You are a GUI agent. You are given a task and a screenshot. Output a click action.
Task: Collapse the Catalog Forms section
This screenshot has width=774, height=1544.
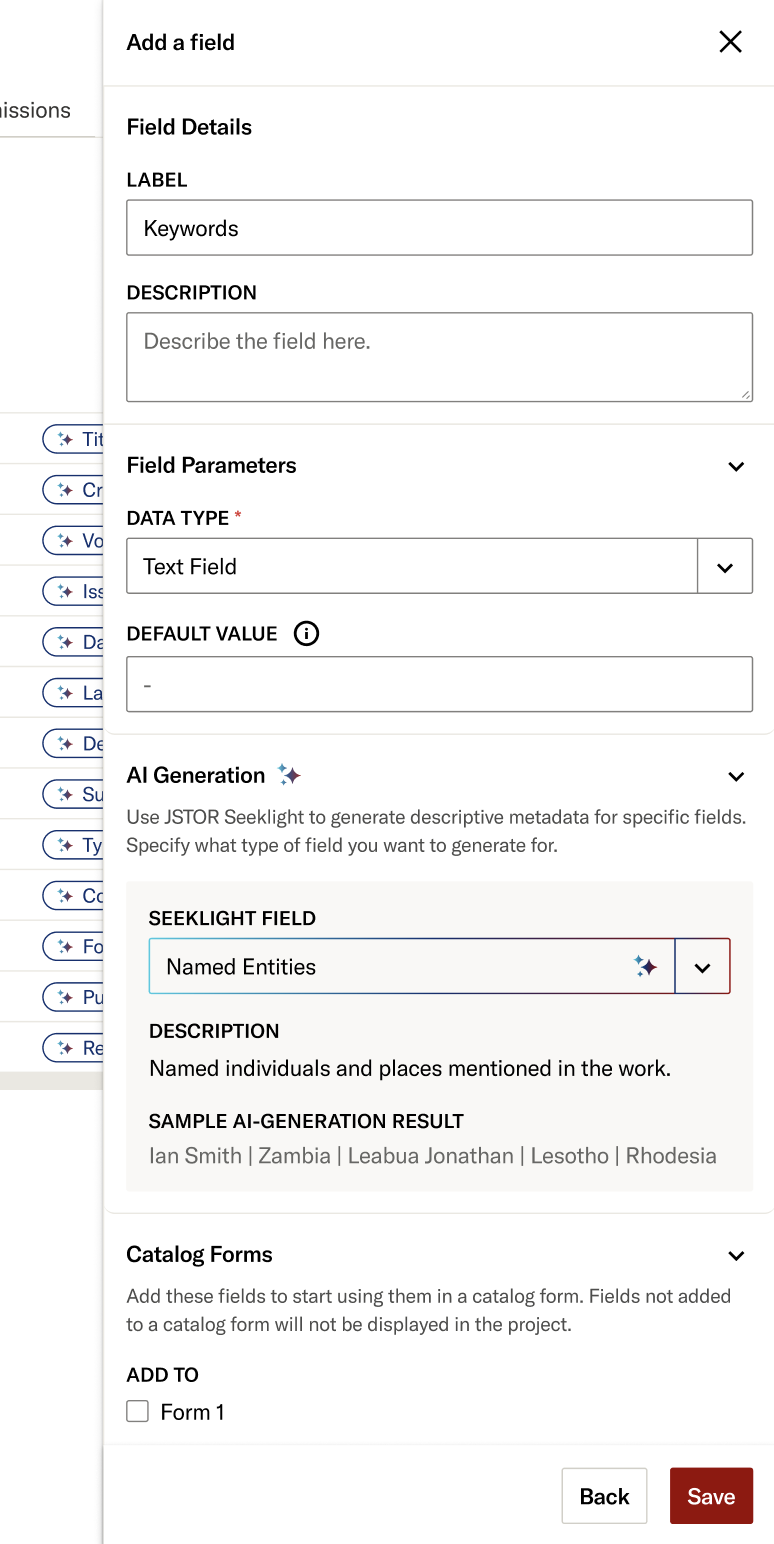(737, 1255)
